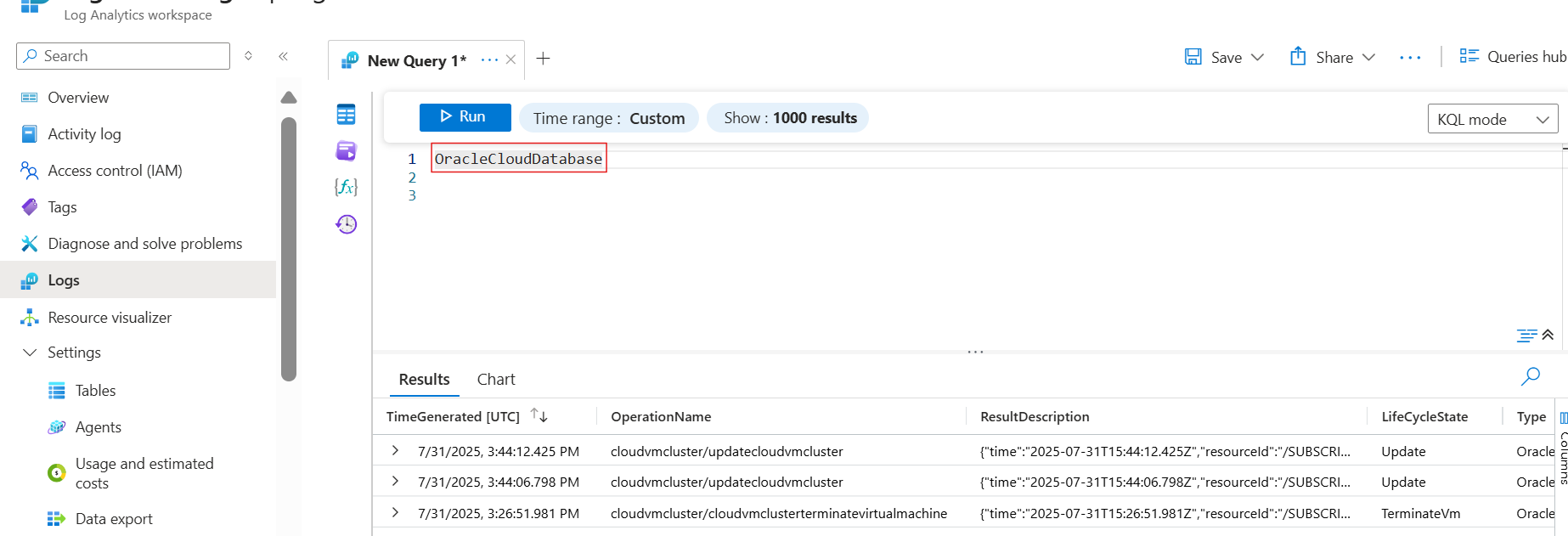This screenshot has width=1568, height=536.
Task: Search within results using magnifier icon
Action: point(1530,376)
